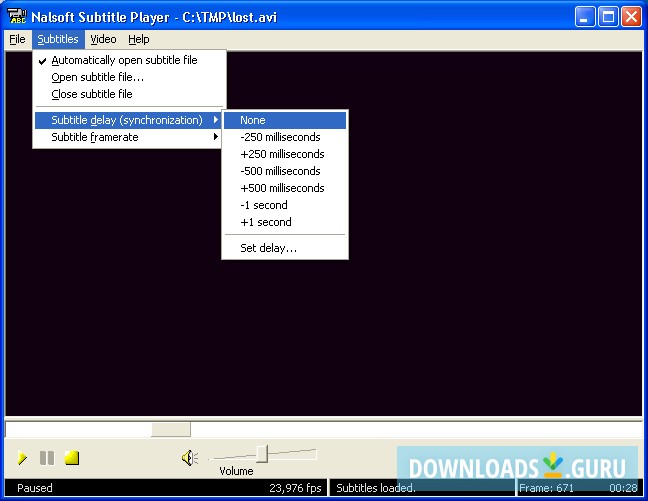This screenshot has width=648, height=501.
Task: Select +500 milliseconds delay
Action: pos(285,188)
